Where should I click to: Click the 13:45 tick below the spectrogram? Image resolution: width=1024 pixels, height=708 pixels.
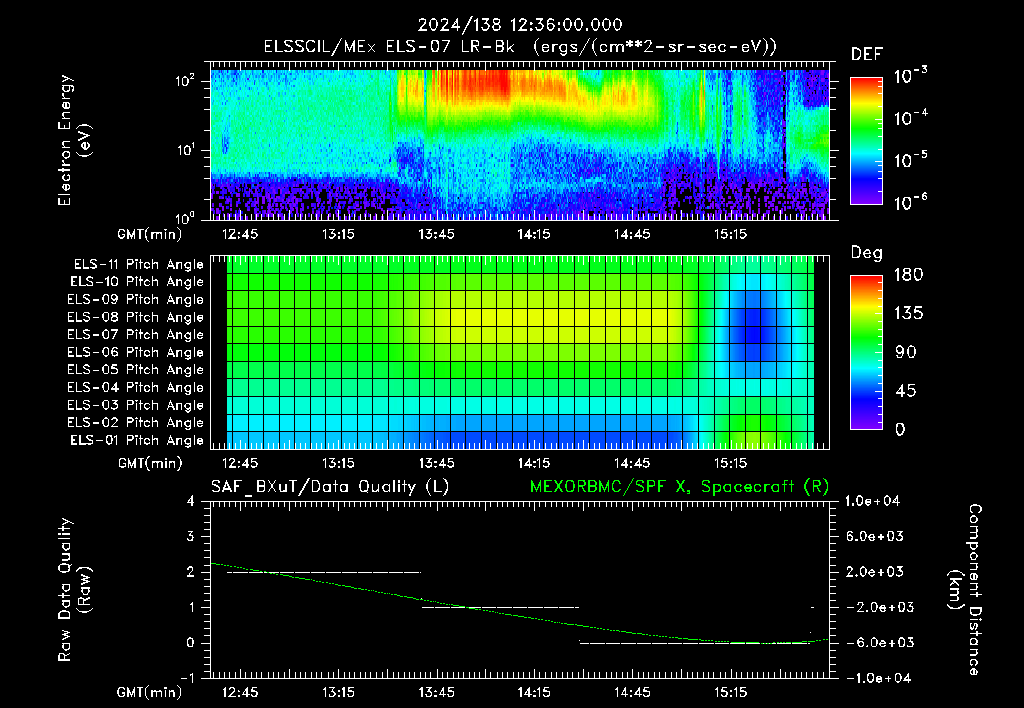(436, 234)
